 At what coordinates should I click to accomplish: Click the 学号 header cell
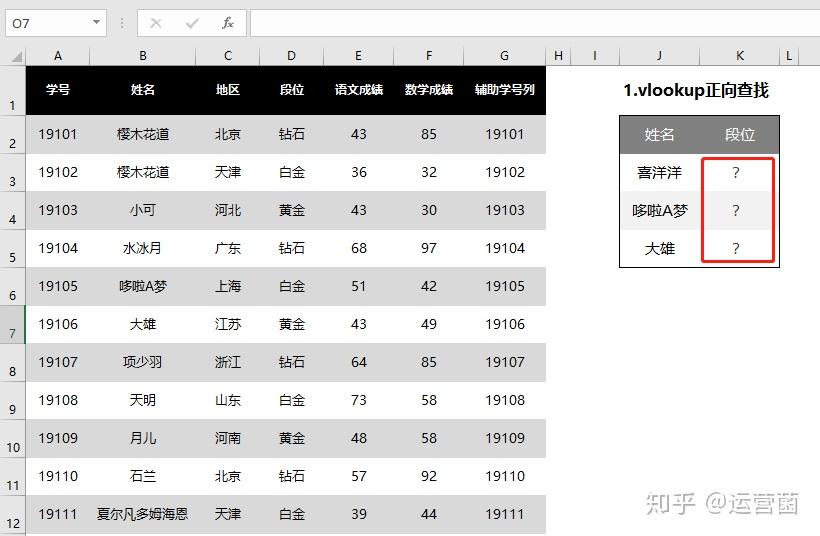[58, 90]
